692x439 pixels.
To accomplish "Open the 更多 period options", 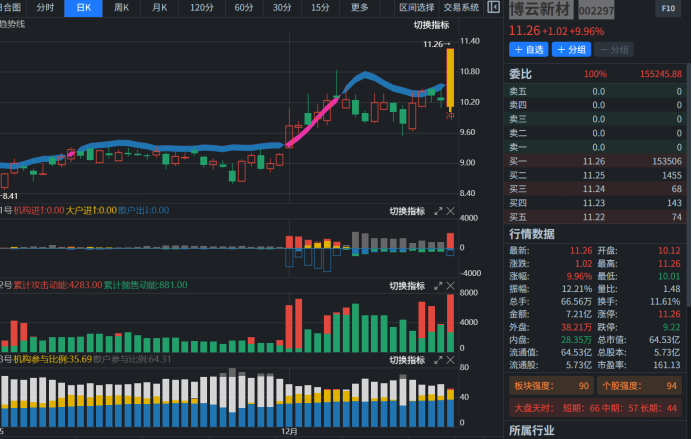I will coord(360,8).
